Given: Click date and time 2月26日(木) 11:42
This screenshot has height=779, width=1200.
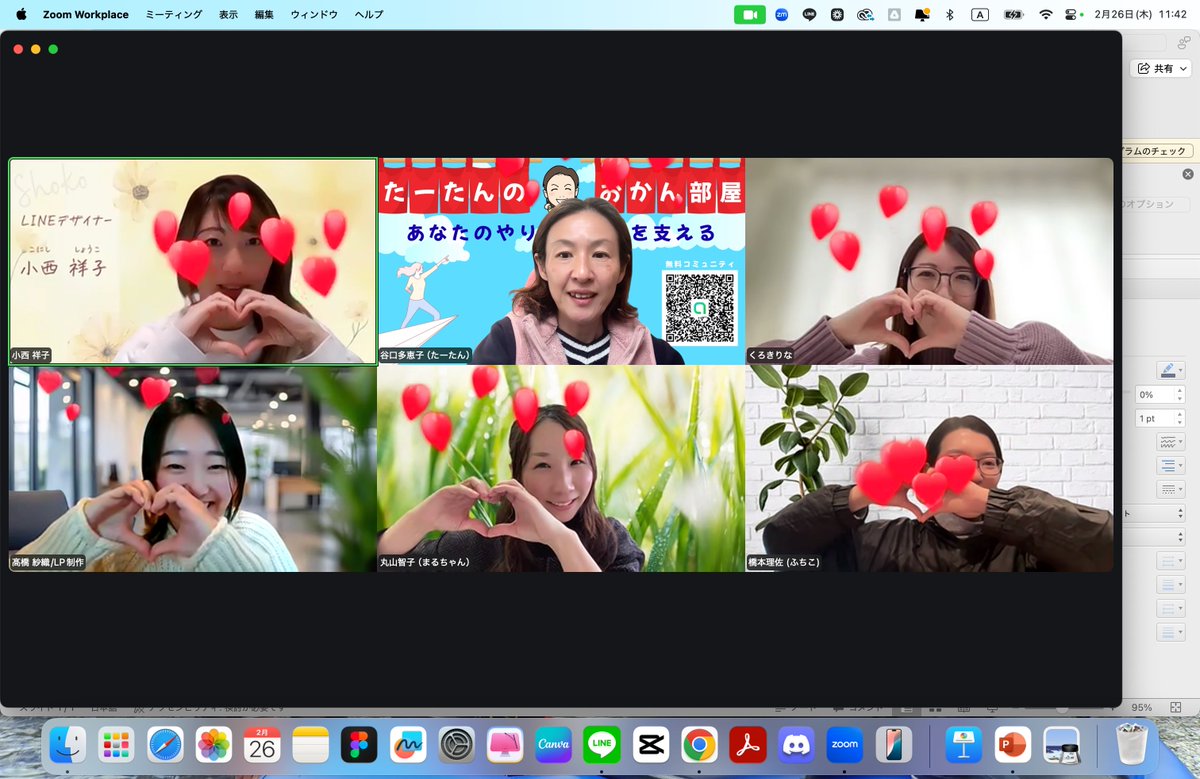Looking at the screenshot, I should click(x=1143, y=14).
